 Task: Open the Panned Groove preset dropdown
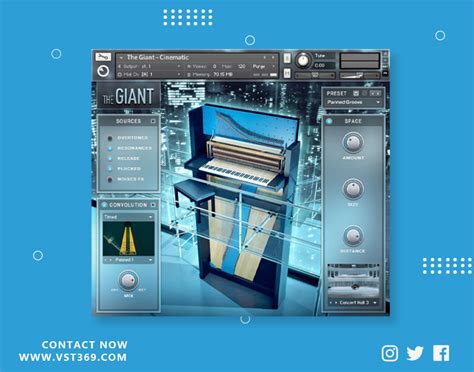tap(353, 102)
